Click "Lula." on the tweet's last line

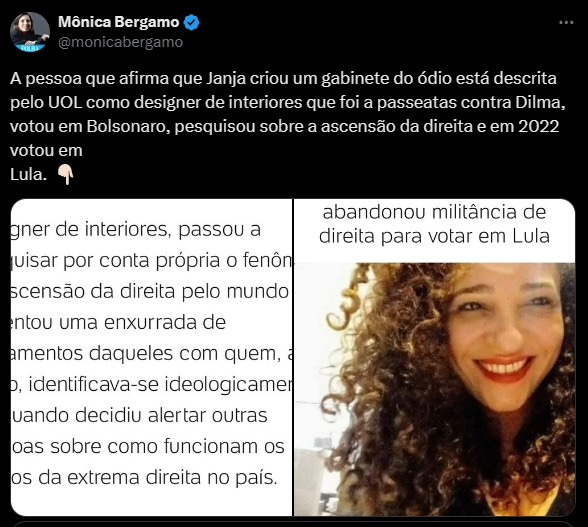click(28, 175)
